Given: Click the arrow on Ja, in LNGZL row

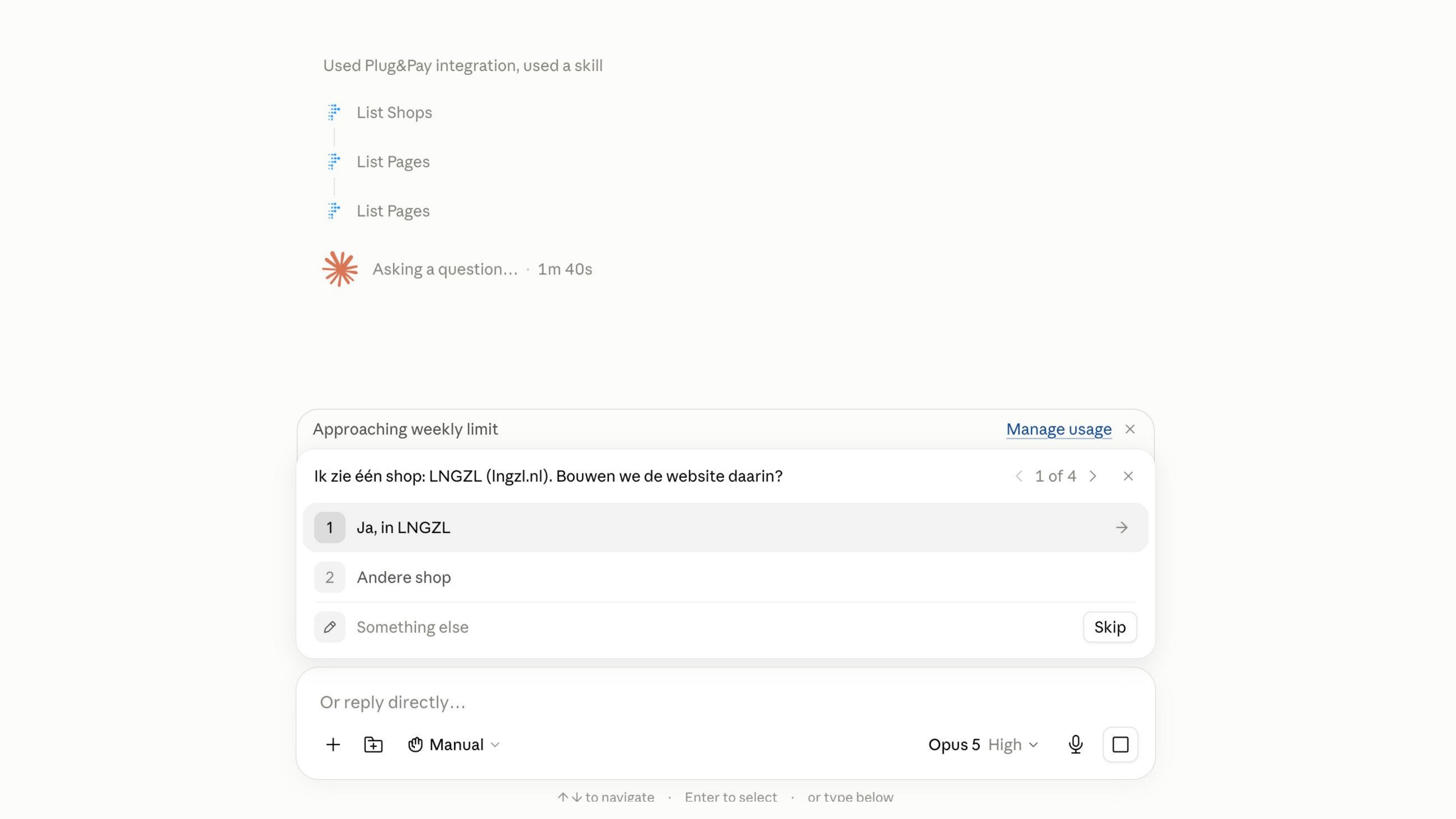Looking at the screenshot, I should click(1122, 527).
